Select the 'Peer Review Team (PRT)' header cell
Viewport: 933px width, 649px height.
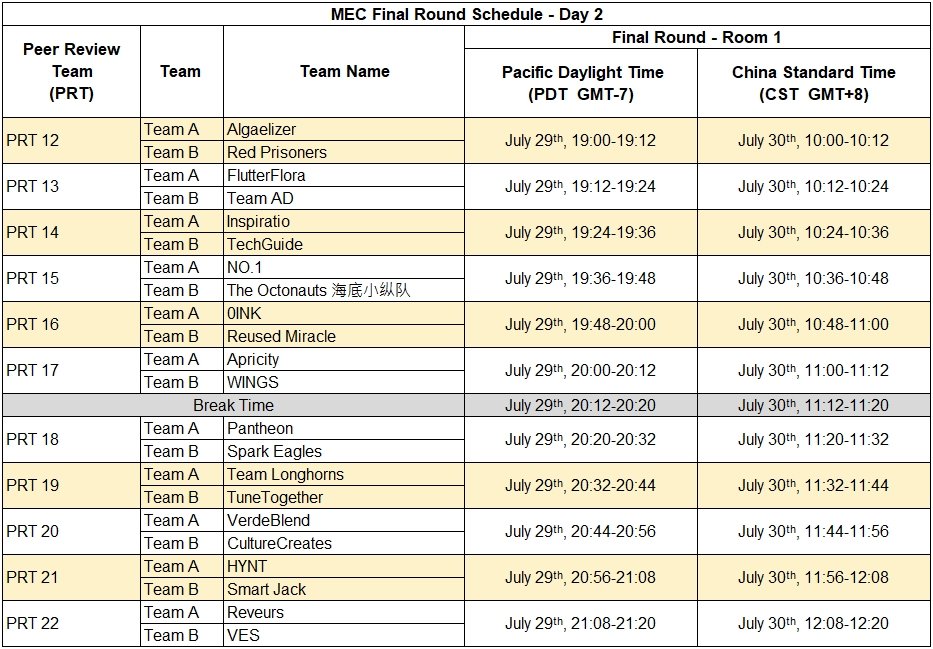click(x=71, y=71)
